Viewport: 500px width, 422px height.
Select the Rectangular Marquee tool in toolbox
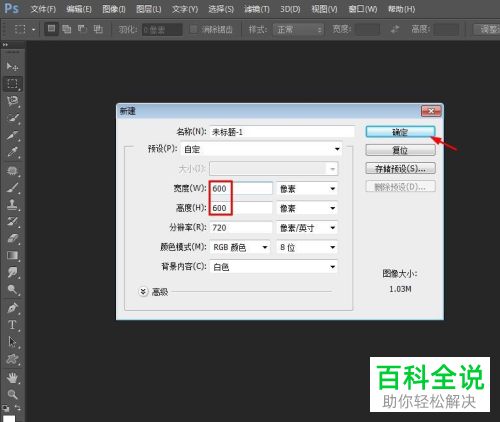(12, 83)
